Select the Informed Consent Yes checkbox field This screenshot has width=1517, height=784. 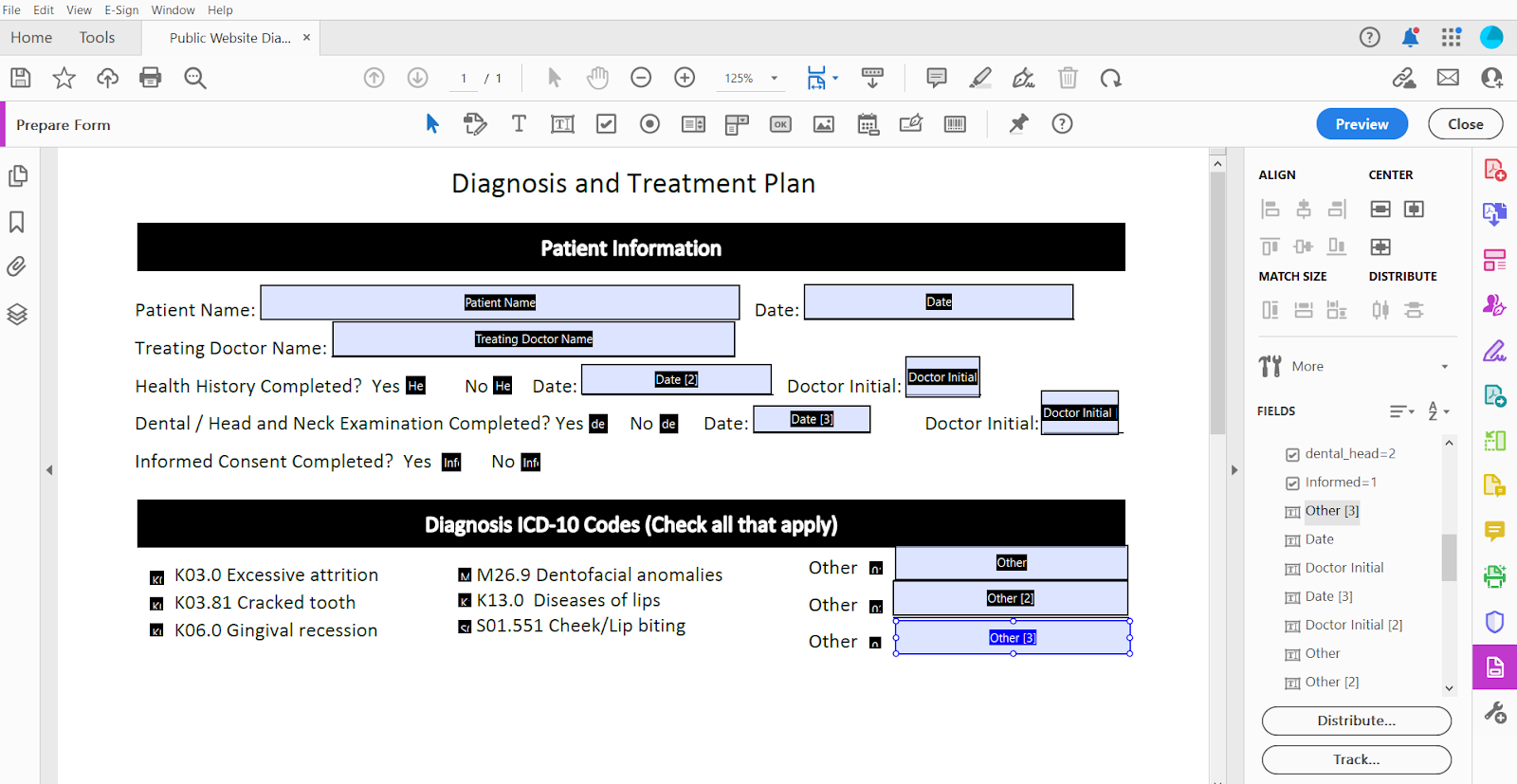tap(451, 462)
